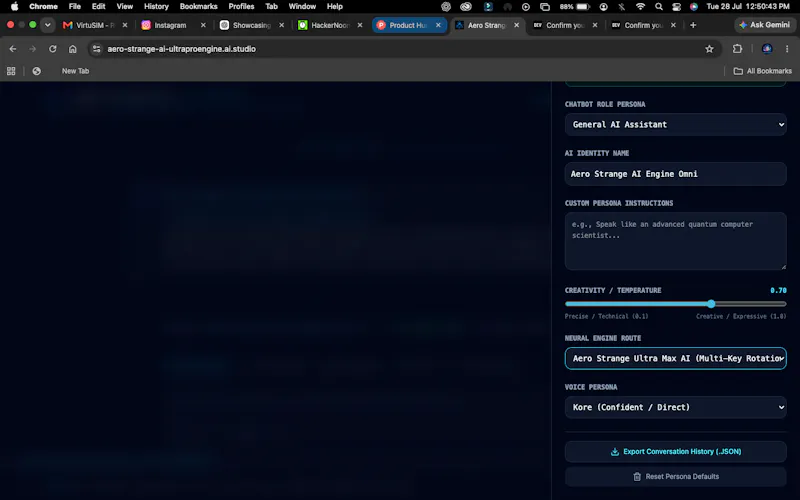Close the HackerNoon tab

(360, 25)
